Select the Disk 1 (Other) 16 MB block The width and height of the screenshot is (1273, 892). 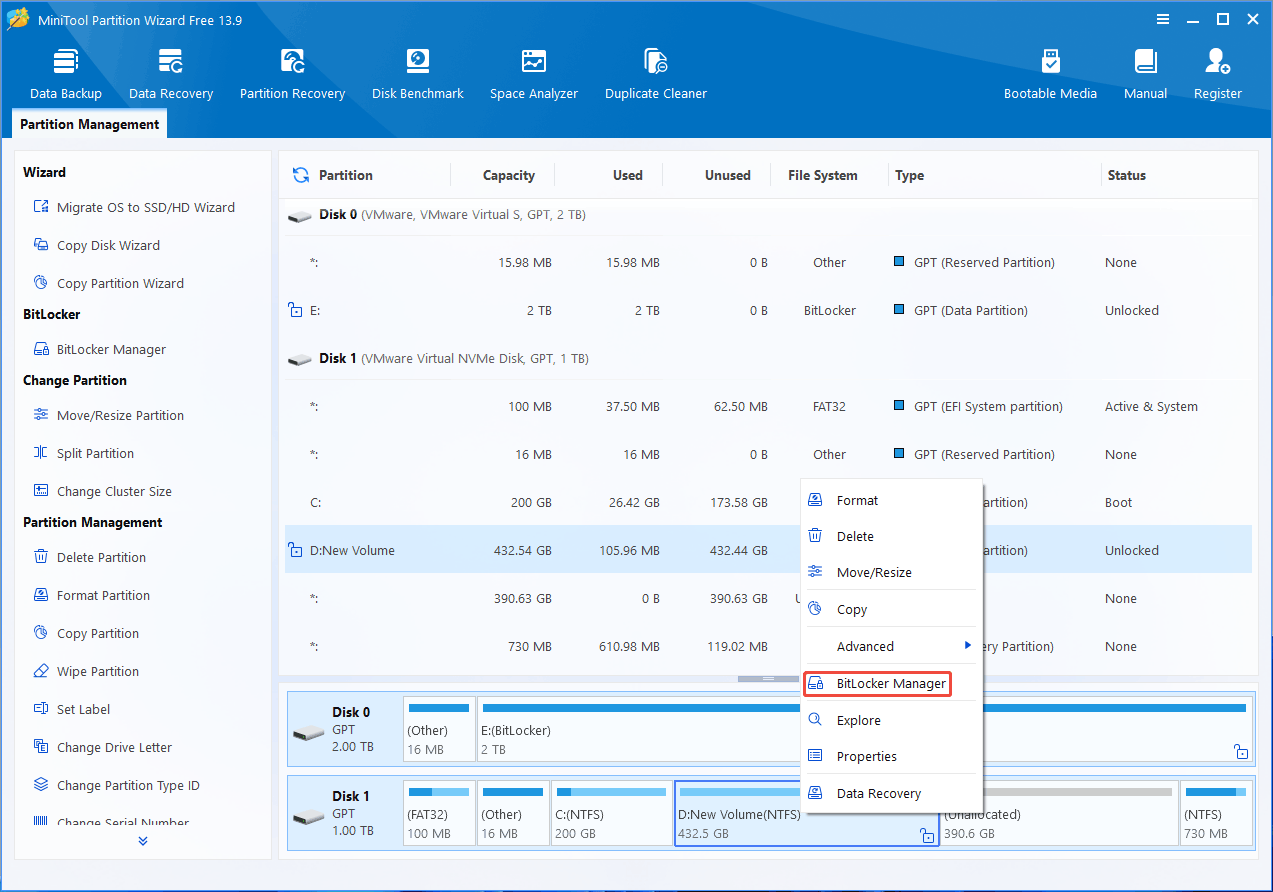[x=513, y=813]
